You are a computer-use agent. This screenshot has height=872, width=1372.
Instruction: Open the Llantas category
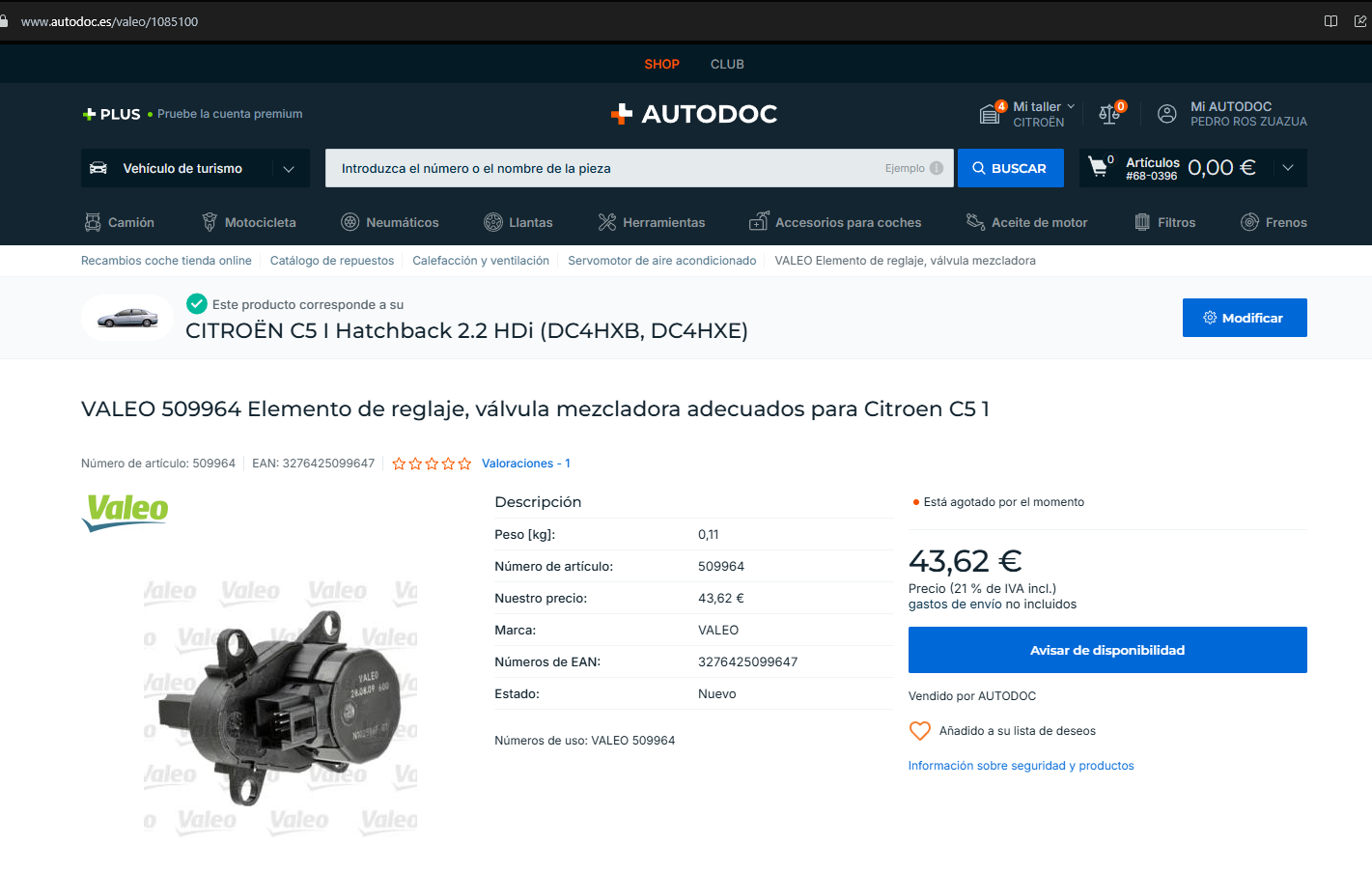pos(518,222)
